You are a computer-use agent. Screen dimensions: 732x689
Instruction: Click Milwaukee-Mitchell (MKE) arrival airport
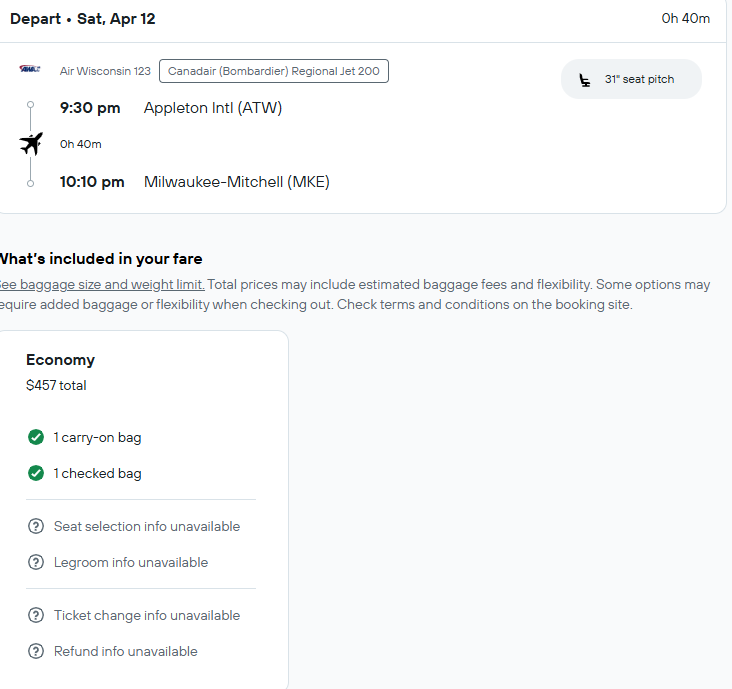(237, 182)
